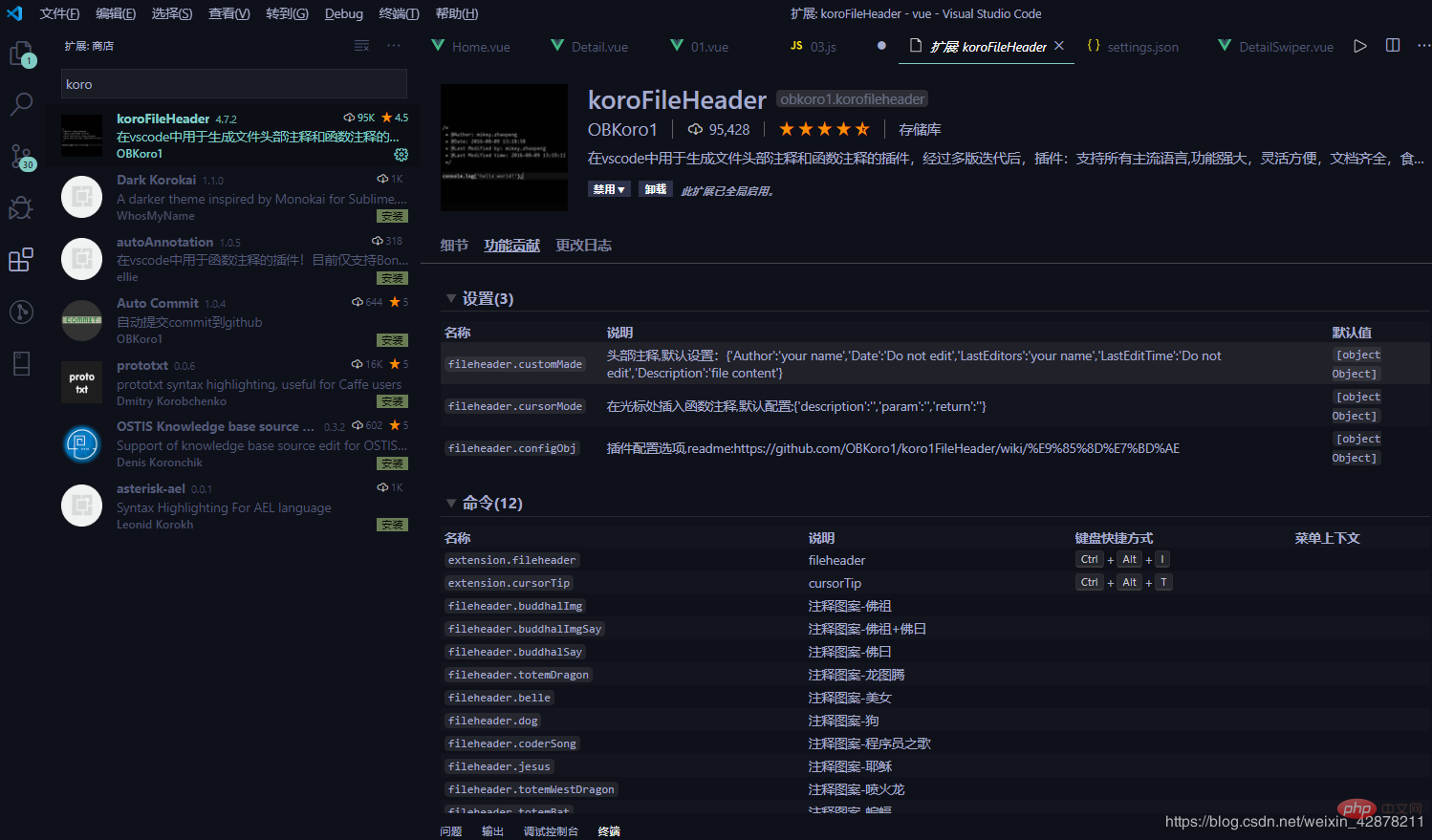This screenshot has width=1432, height=840.
Task: Open the Extensions view icon
Action: (21, 259)
